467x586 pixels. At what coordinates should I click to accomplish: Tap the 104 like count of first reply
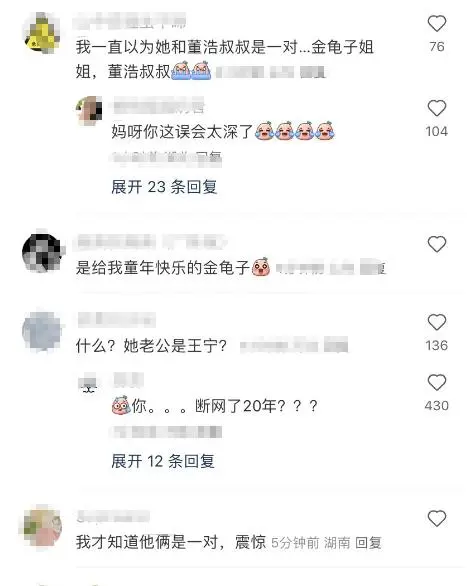pos(436,132)
